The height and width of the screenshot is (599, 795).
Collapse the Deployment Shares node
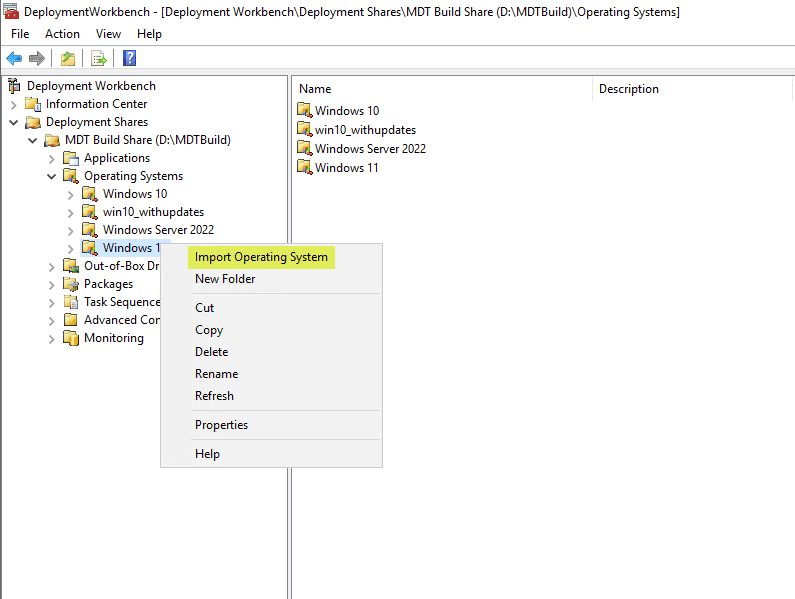14,123
